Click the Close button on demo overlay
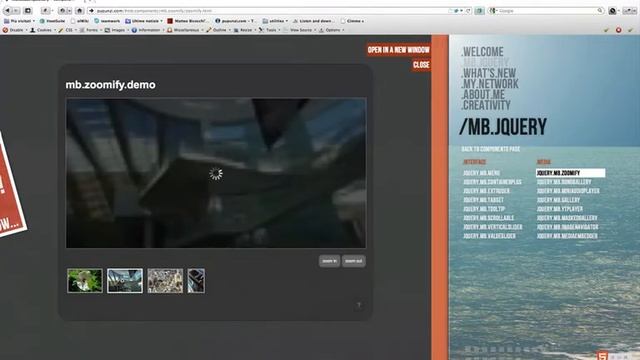 421,65
